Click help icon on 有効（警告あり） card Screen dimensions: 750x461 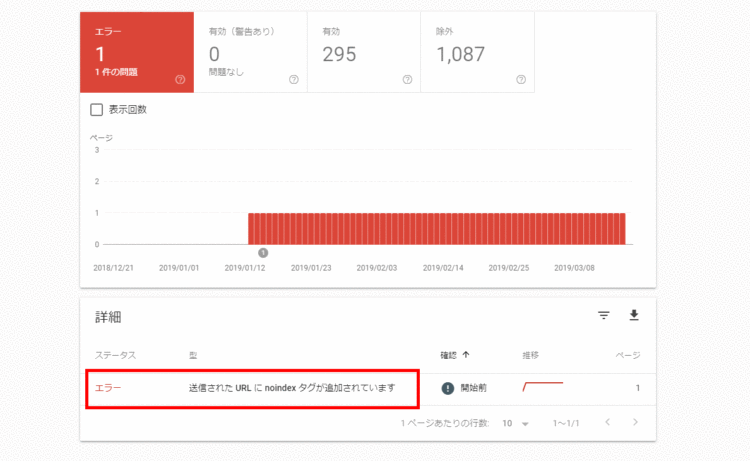(293, 79)
